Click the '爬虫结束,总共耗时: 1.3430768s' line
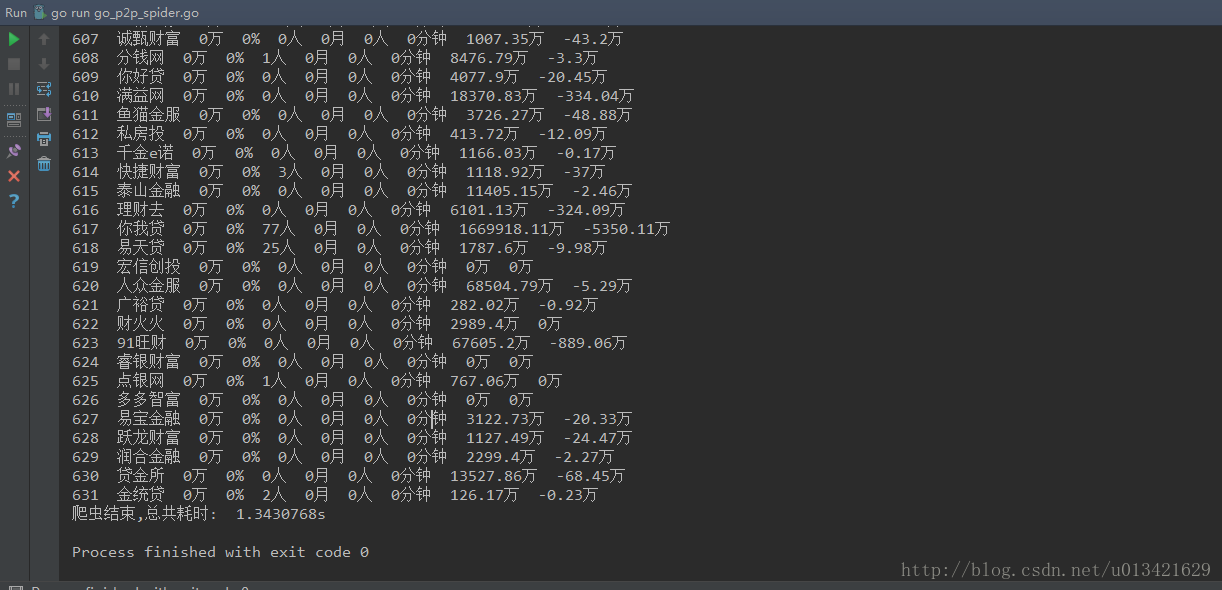 pos(199,514)
